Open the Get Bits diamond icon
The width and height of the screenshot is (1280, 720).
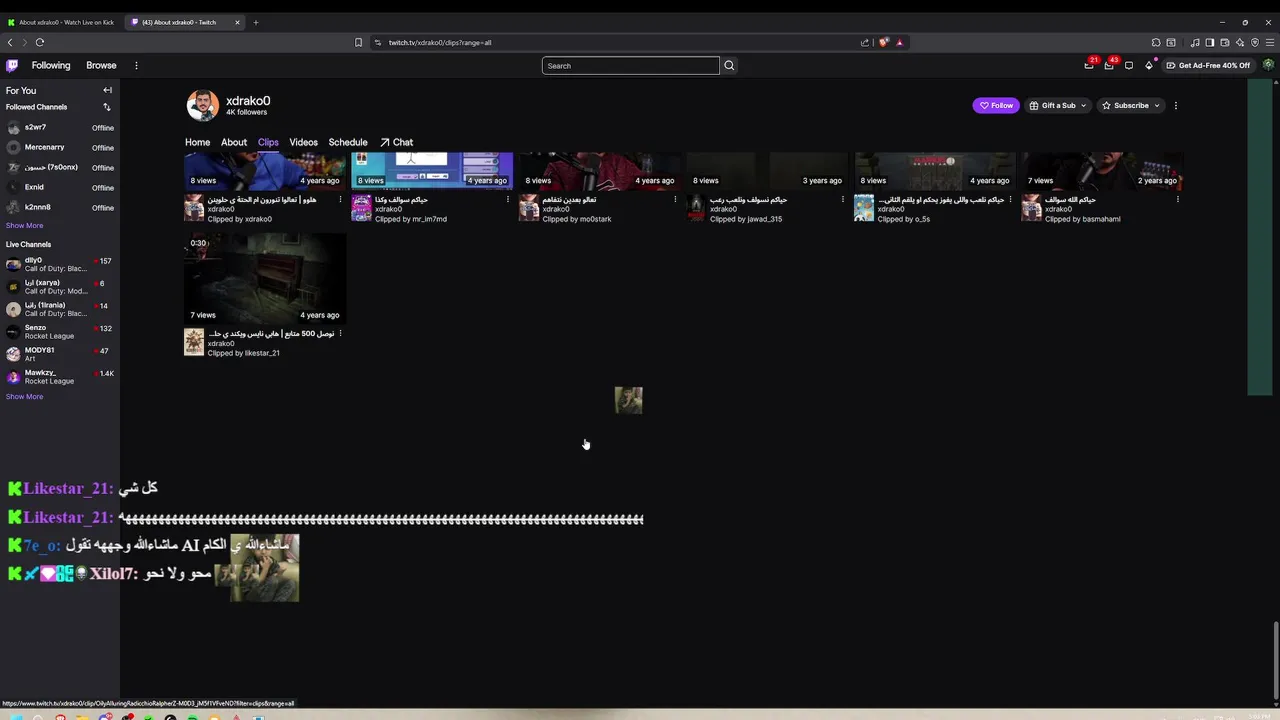(x=1149, y=65)
